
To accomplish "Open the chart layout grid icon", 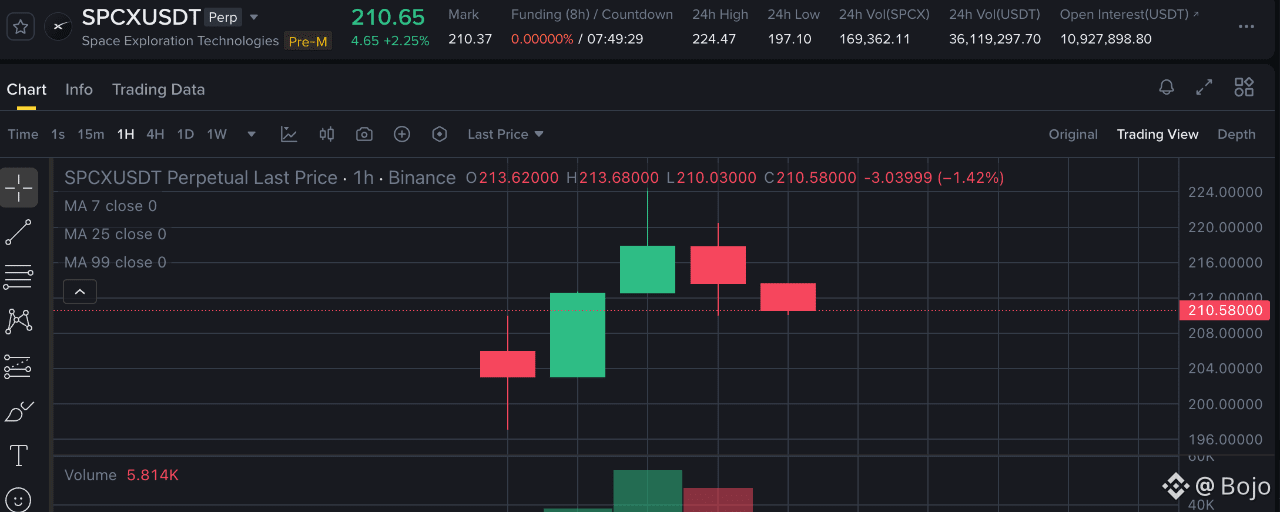I will point(1244,87).
